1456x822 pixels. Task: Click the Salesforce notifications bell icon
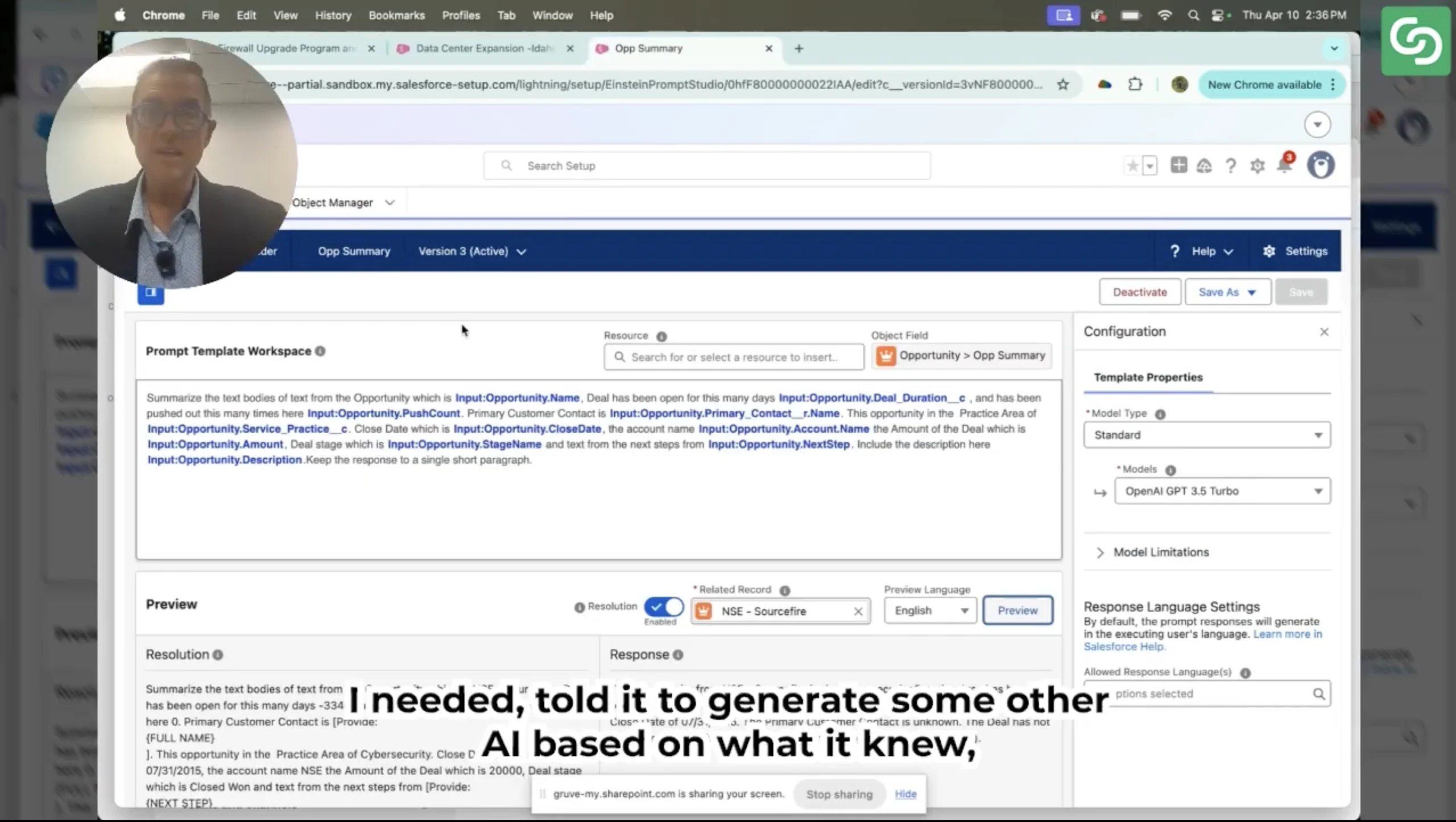(1284, 165)
